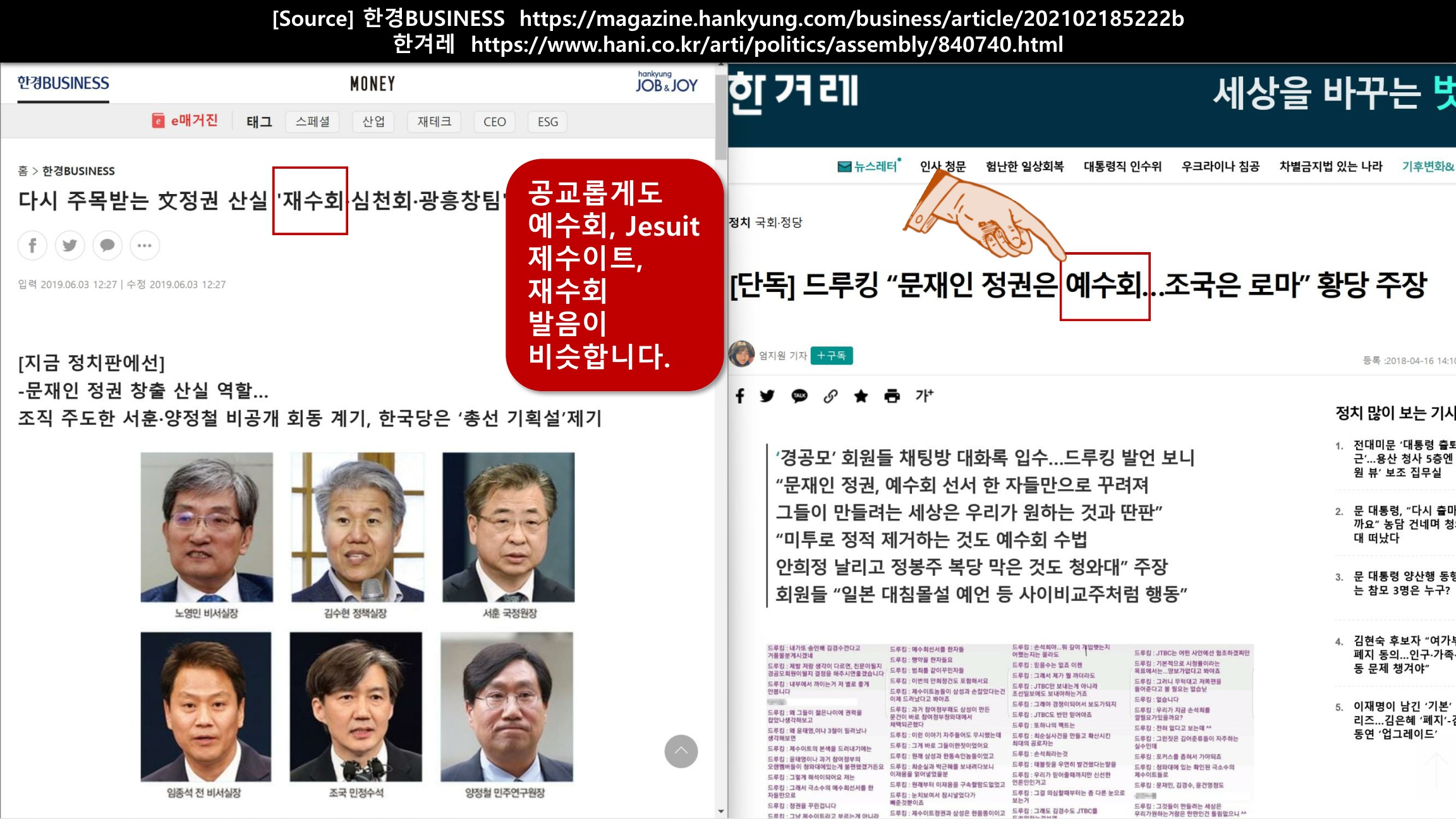Open the more sharing options ellipsis icon
Screen dimensions: 1456x819
[145, 246]
